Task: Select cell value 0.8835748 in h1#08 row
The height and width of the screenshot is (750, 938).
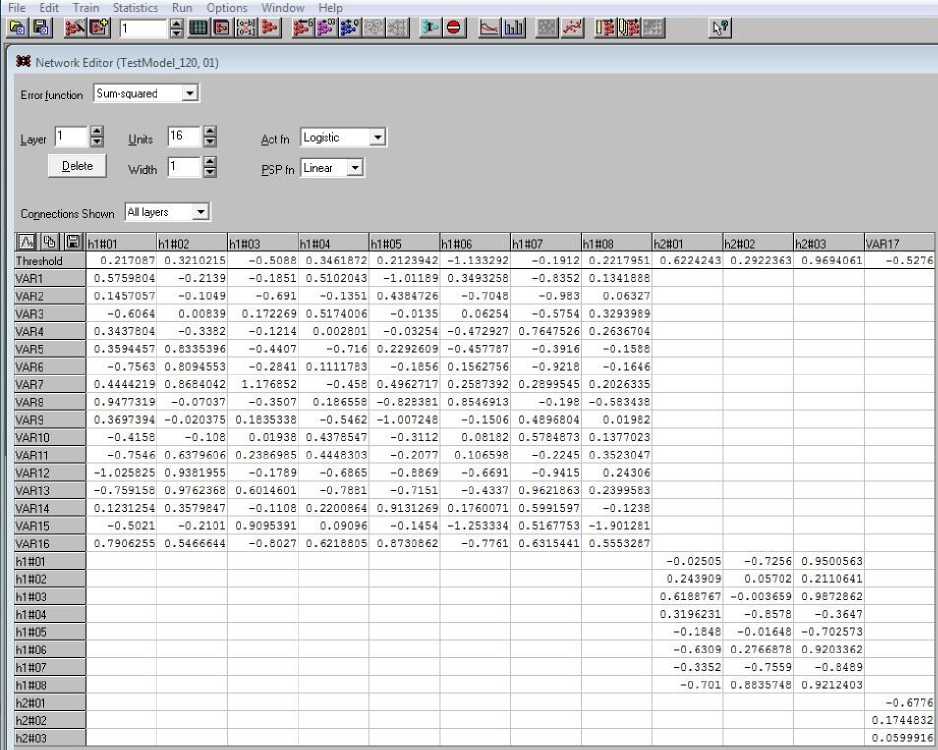Action: pos(758,685)
